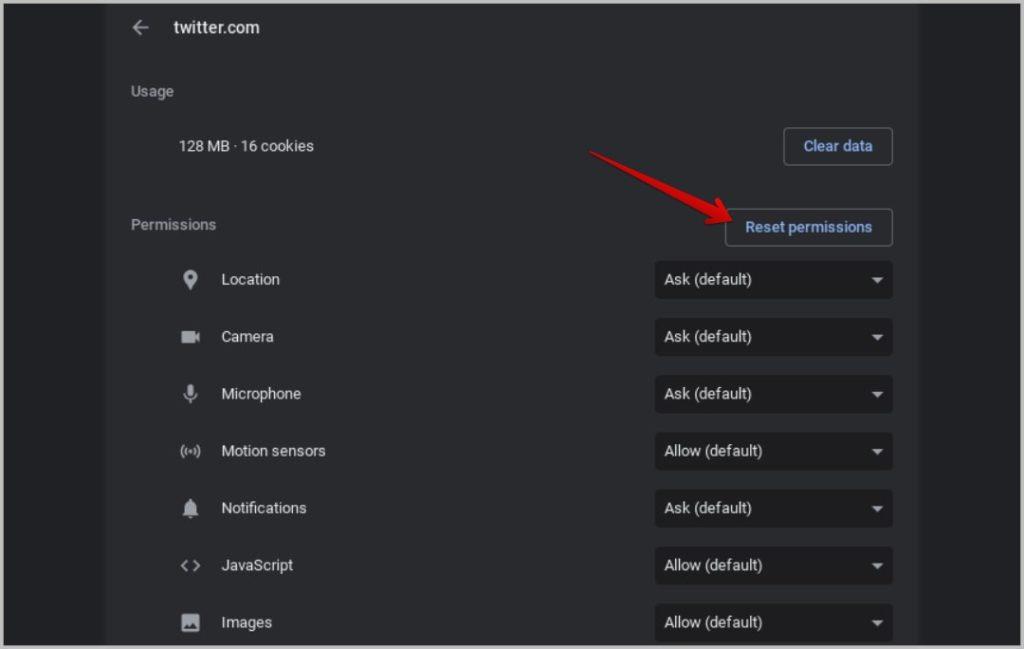Open the Images permission dropdown
This screenshot has width=1024, height=649.
coord(773,622)
